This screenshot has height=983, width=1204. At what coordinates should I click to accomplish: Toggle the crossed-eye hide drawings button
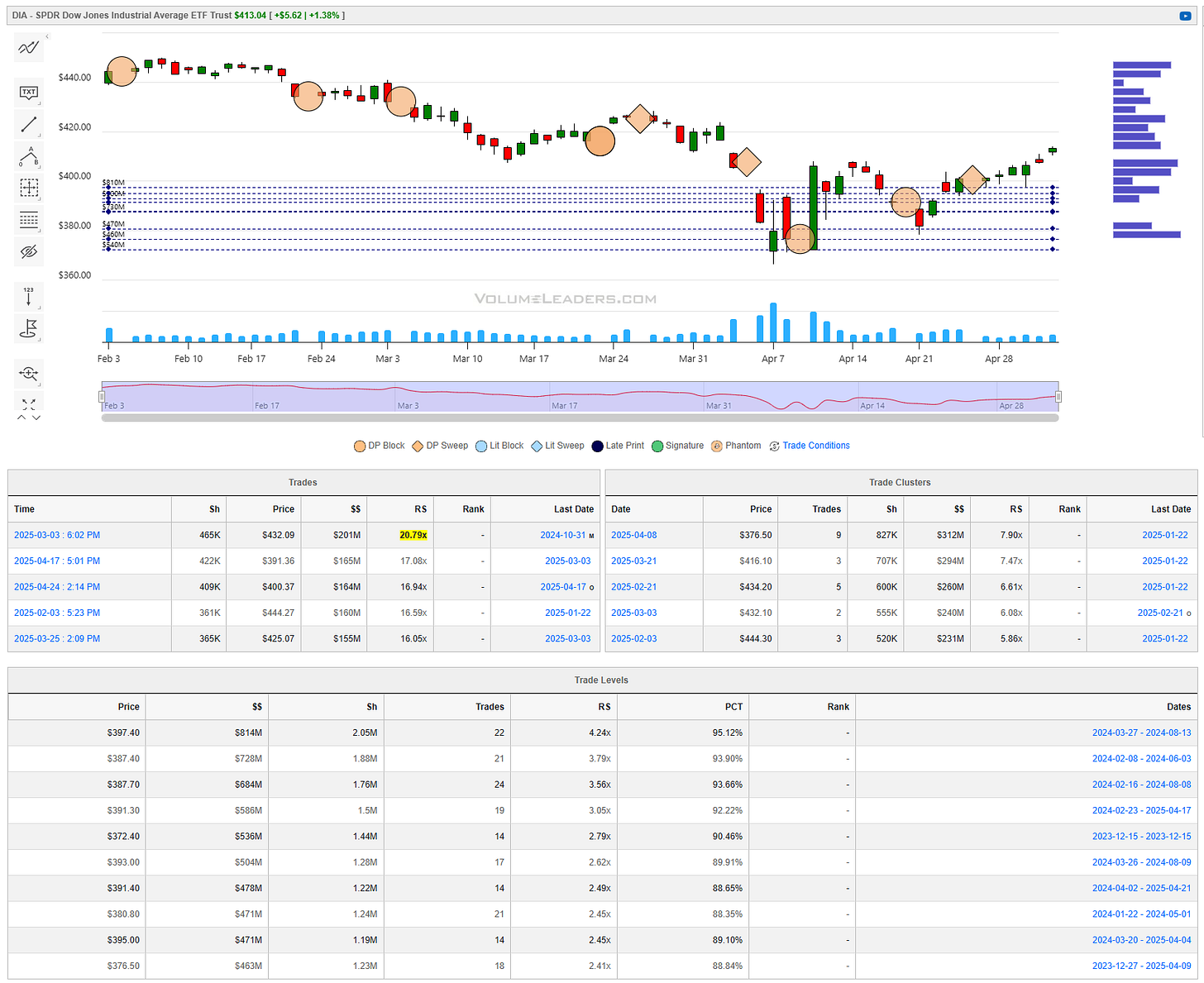tap(29, 251)
